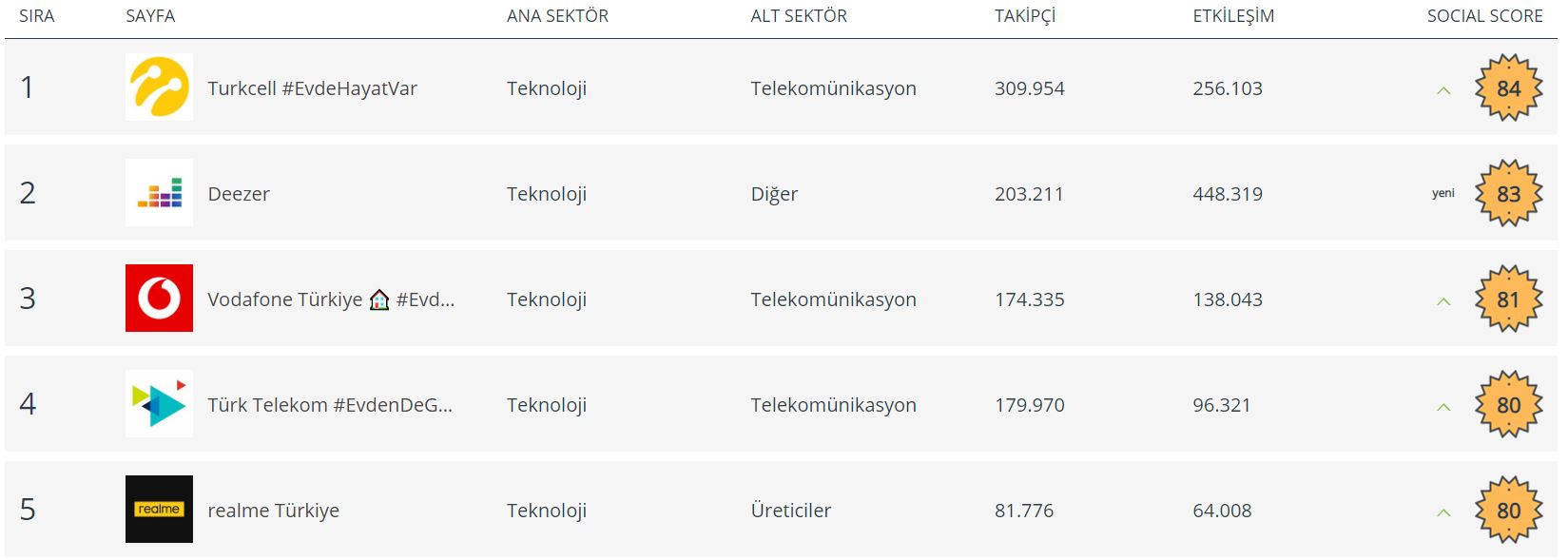This screenshot has height=560, width=1568.
Task: Open the realme Türkiye black logo
Action: [x=159, y=509]
